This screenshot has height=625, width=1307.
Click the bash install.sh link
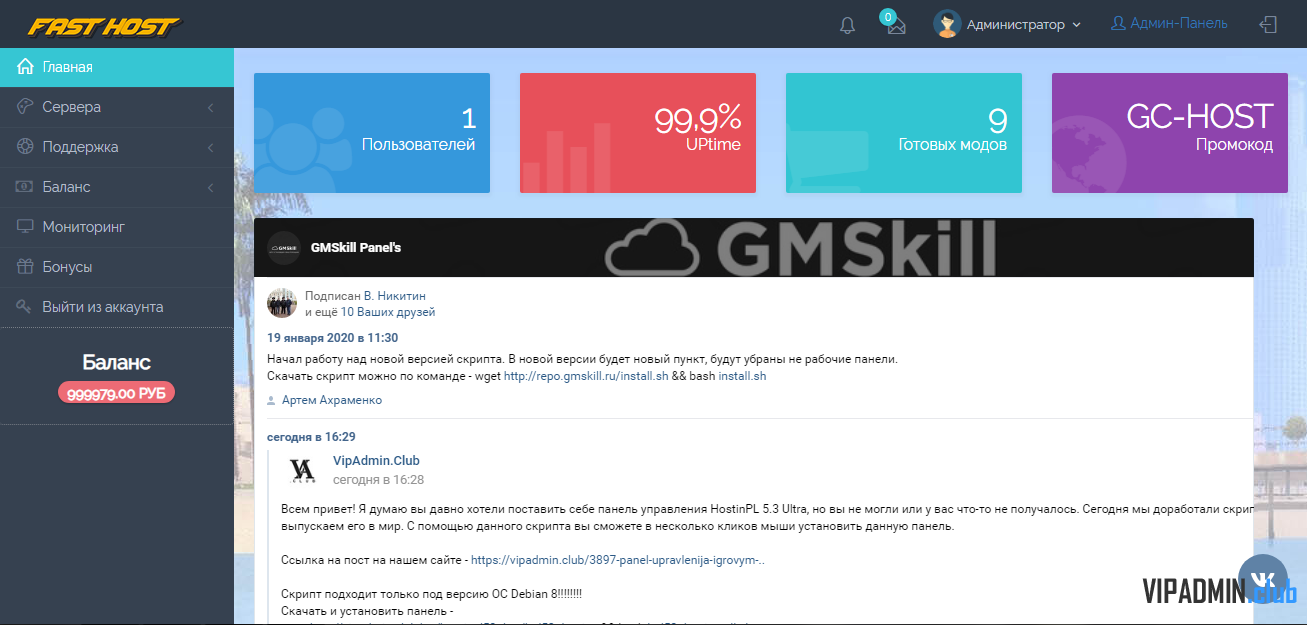(742, 376)
